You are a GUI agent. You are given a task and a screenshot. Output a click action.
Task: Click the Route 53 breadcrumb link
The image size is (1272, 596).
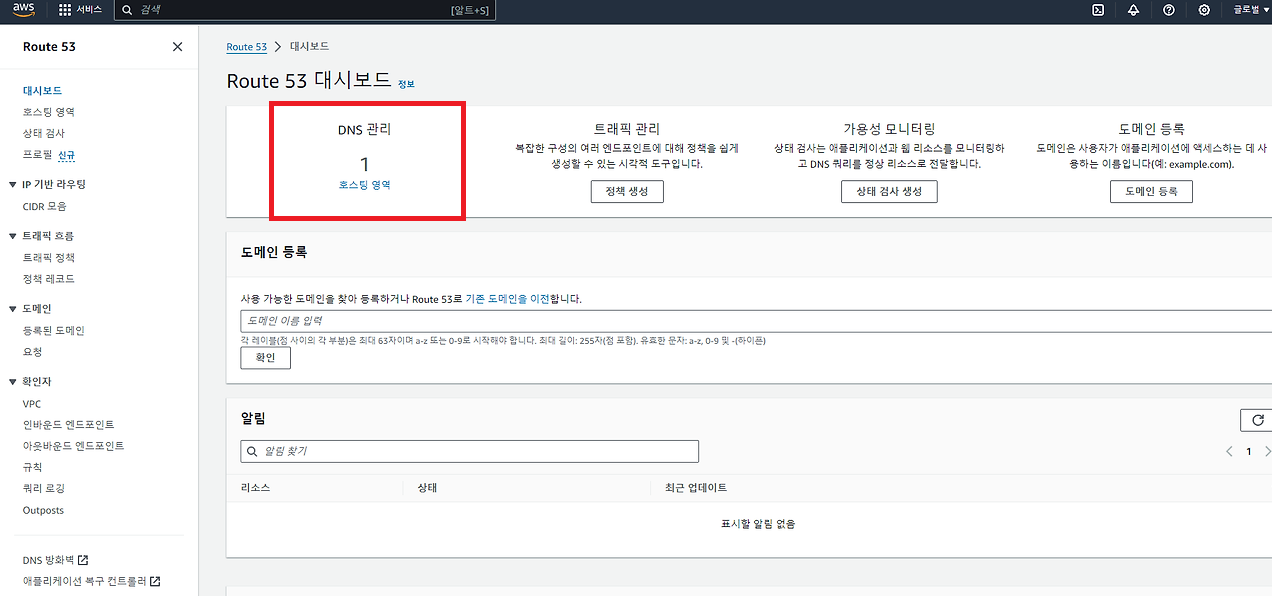click(247, 47)
